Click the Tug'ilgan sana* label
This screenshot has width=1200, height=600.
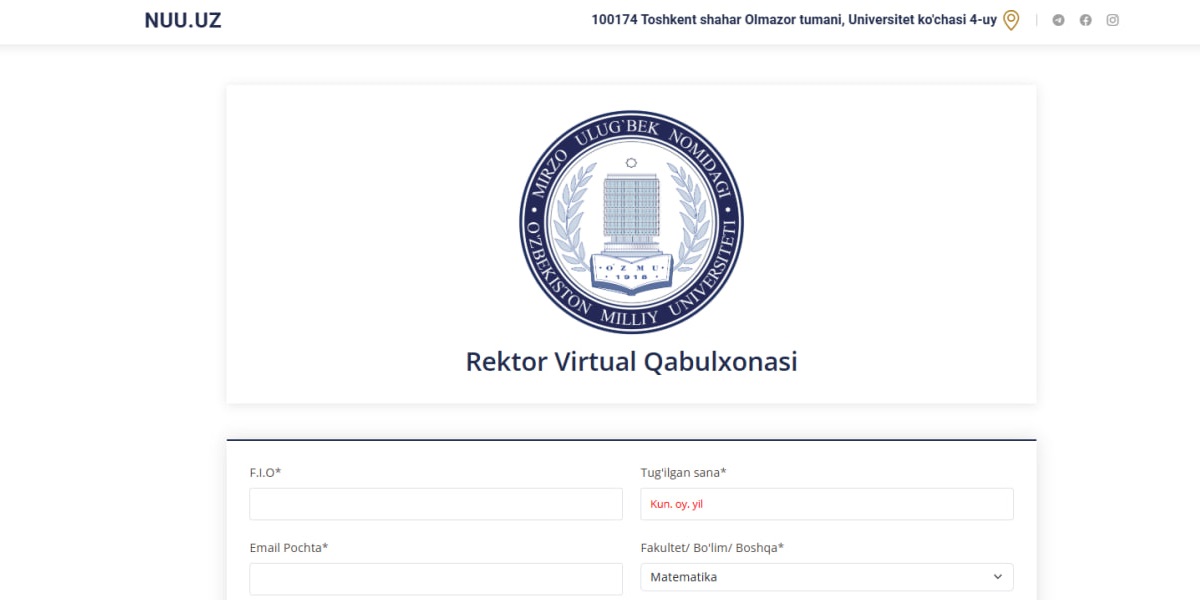683,472
